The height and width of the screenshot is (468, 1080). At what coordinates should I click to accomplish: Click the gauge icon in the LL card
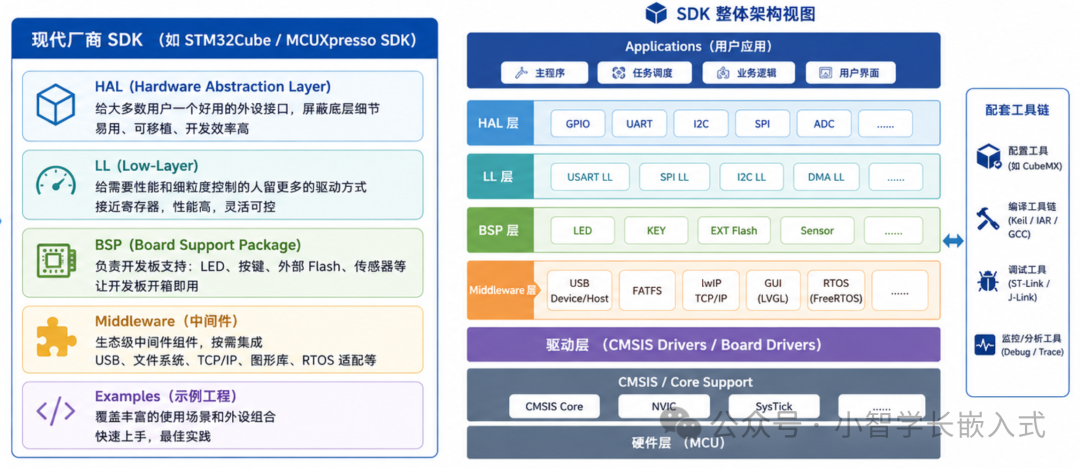56,183
